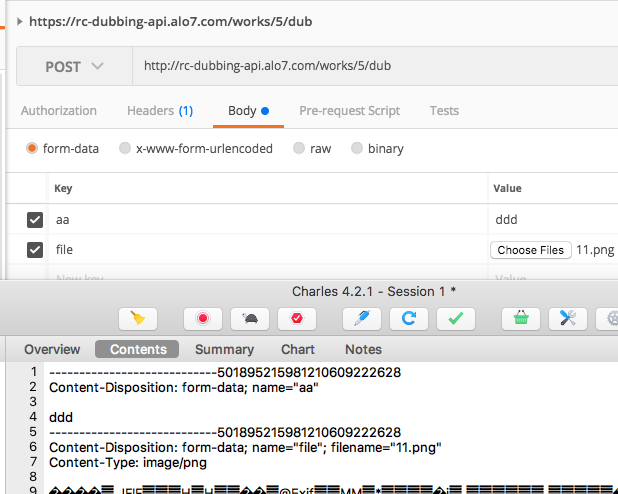
Task: Select the raw body radio button
Action: pyautogui.click(x=299, y=148)
